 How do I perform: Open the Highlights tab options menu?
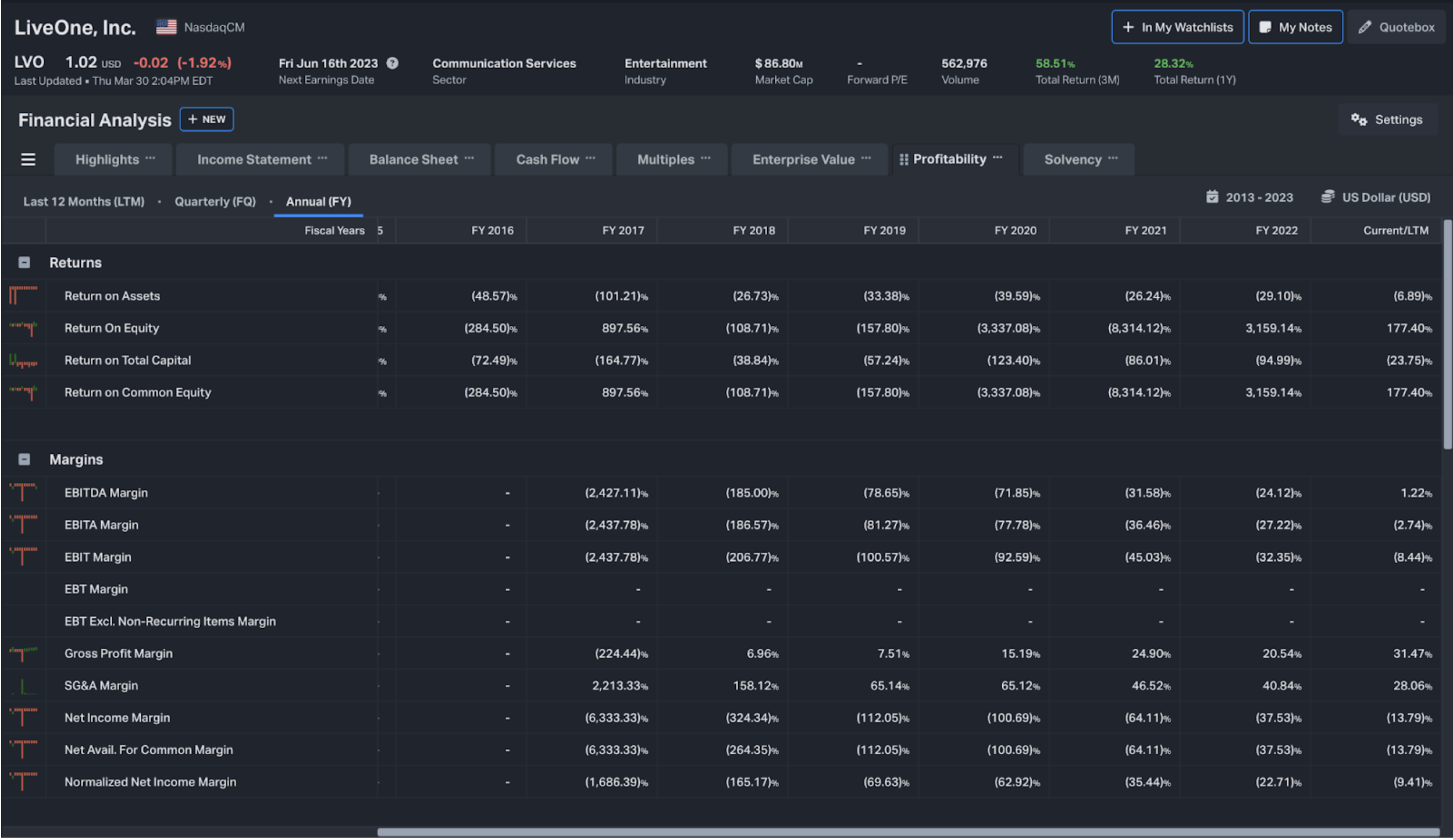[150, 158]
